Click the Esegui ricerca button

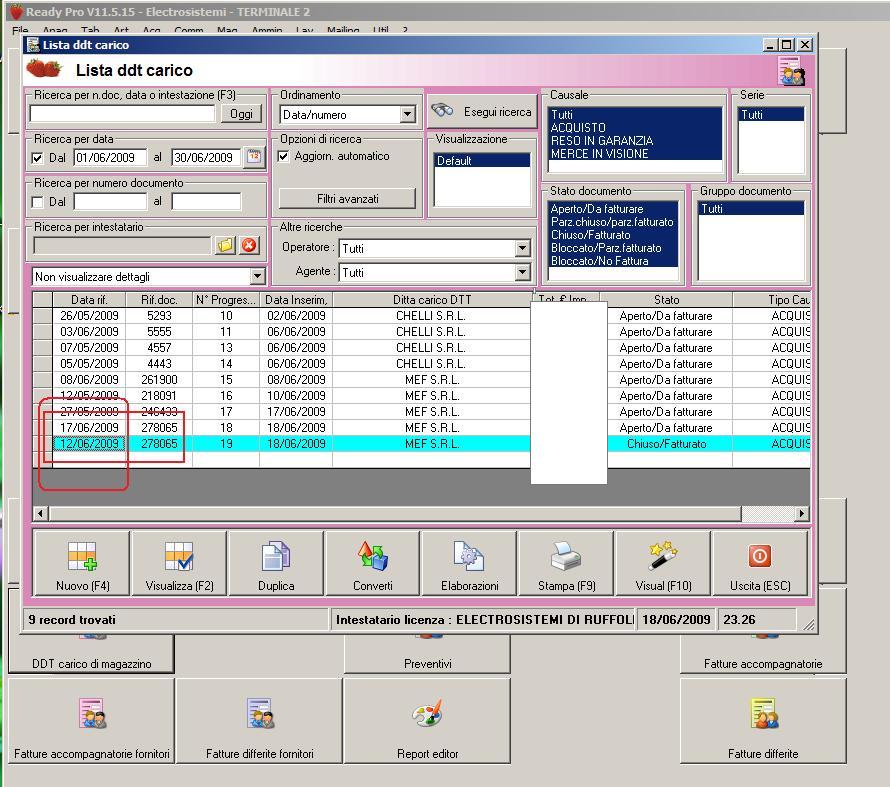click(x=482, y=112)
